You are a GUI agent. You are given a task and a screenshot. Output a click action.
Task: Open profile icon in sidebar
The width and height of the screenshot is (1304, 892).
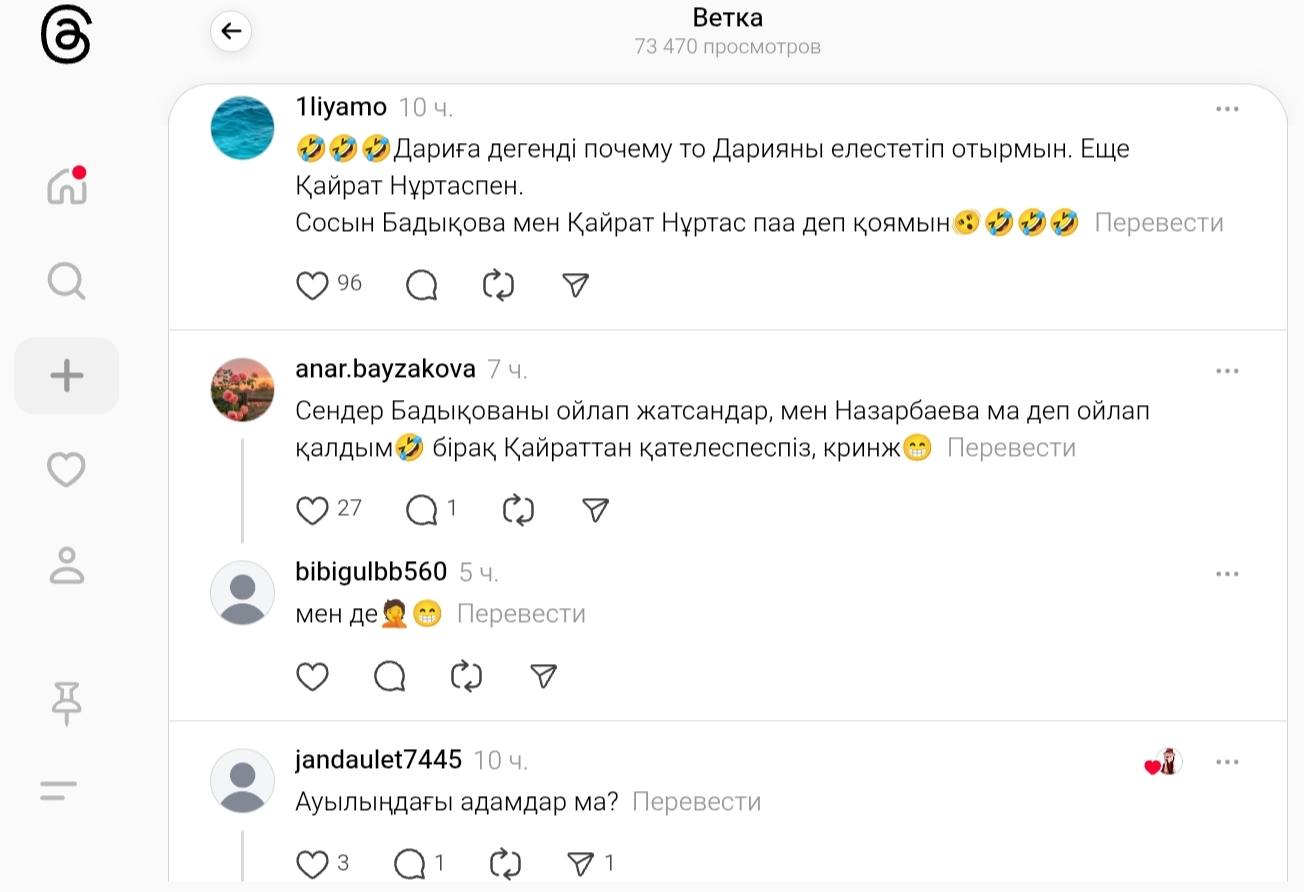67,565
